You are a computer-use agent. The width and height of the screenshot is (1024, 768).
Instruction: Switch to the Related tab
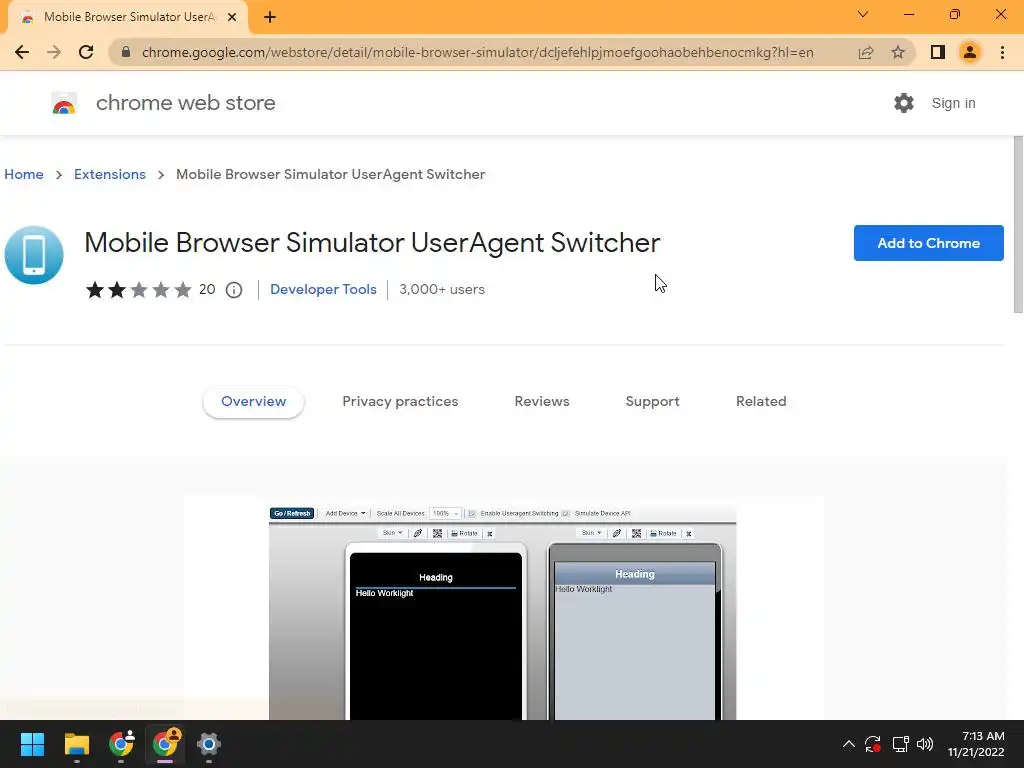[x=761, y=402]
